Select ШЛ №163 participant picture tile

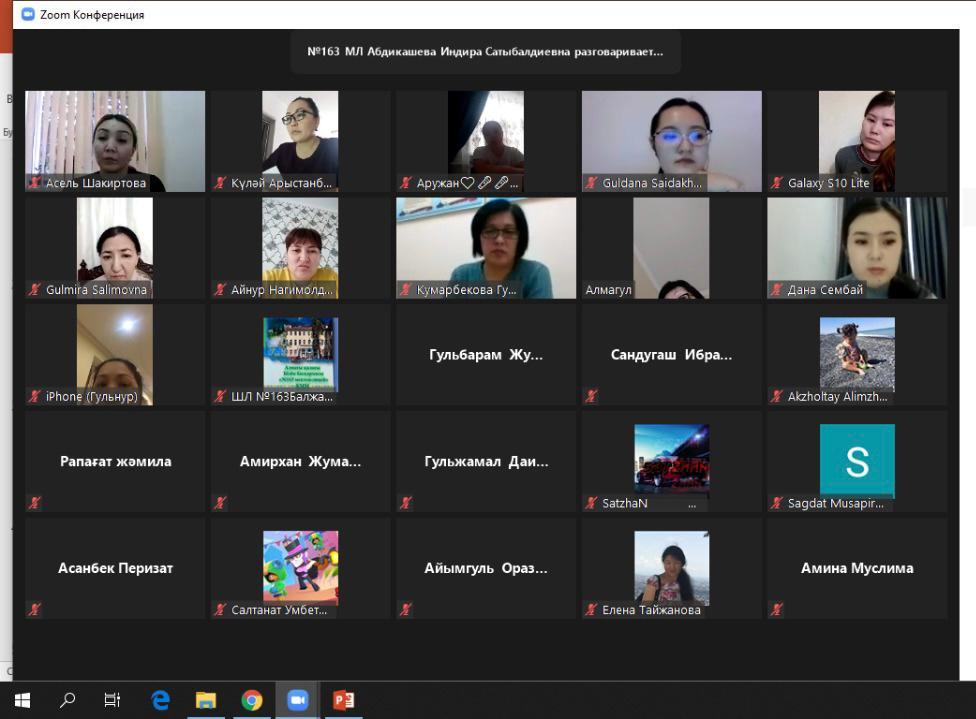click(x=300, y=354)
